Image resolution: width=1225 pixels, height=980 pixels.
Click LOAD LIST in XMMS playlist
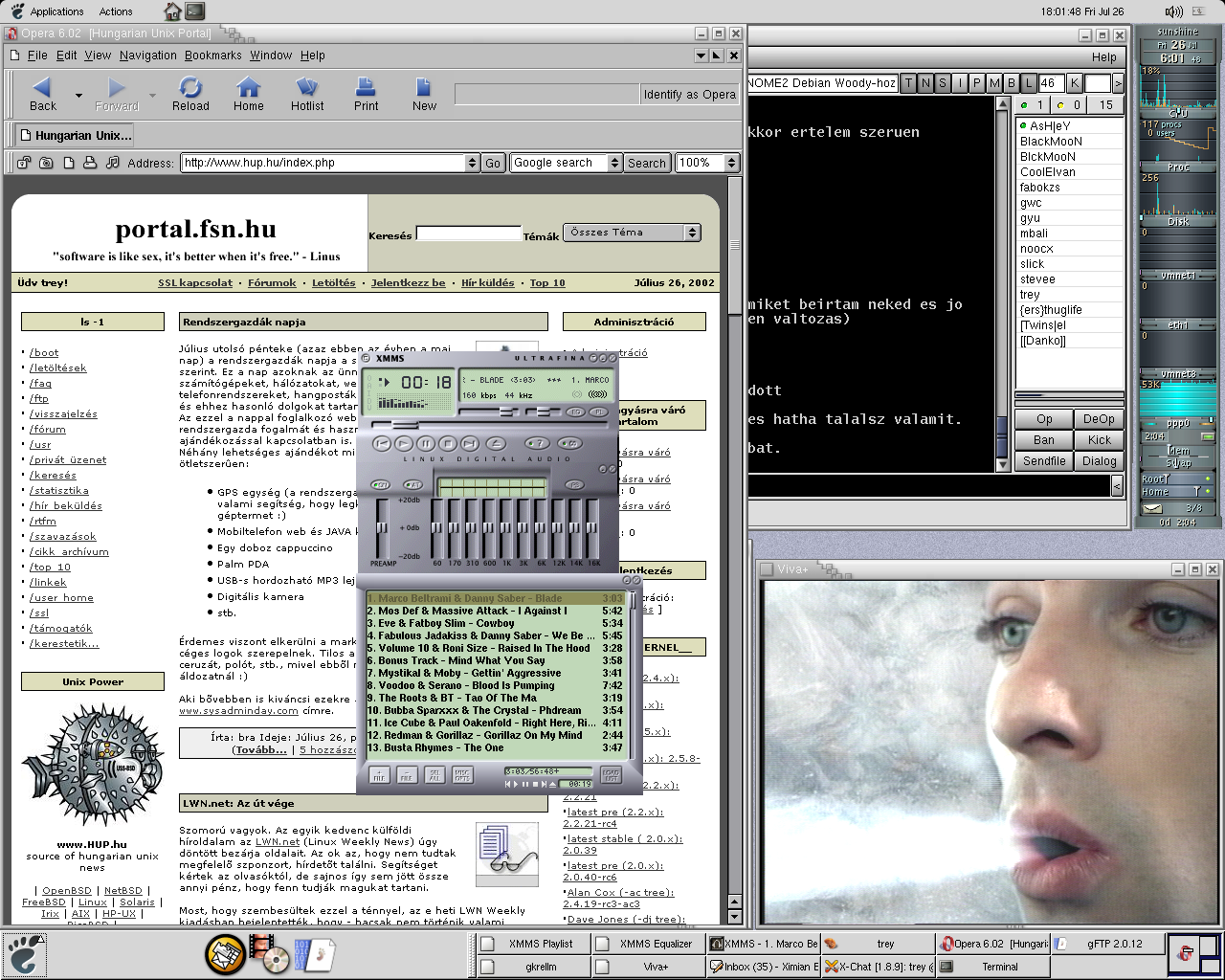(x=611, y=774)
